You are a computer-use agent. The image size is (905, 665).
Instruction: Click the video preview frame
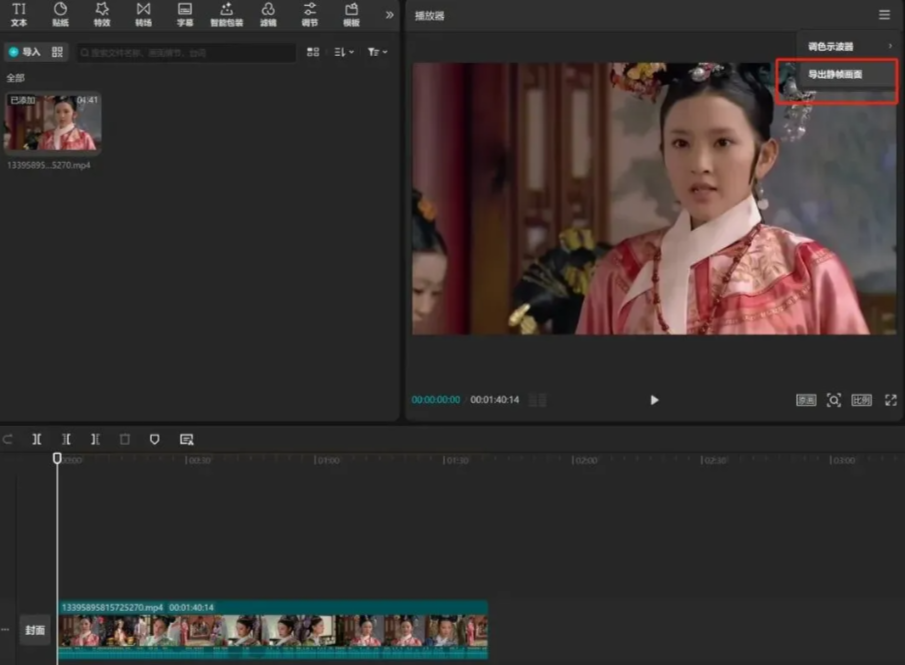coord(654,199)
